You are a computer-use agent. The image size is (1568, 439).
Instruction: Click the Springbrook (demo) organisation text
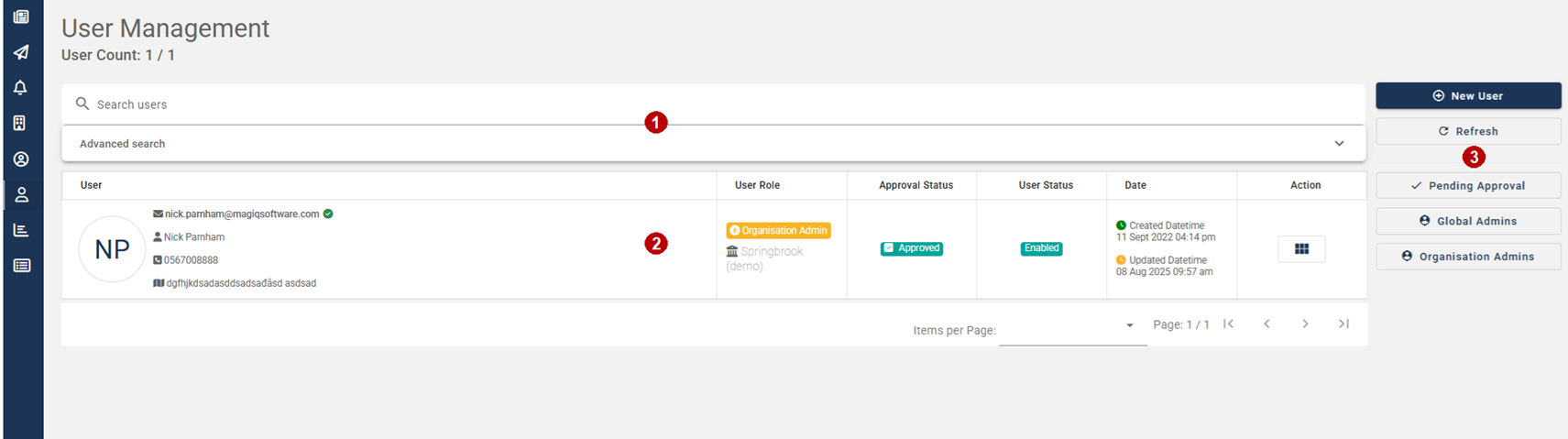pyautogui.click(x=765, y=258)
